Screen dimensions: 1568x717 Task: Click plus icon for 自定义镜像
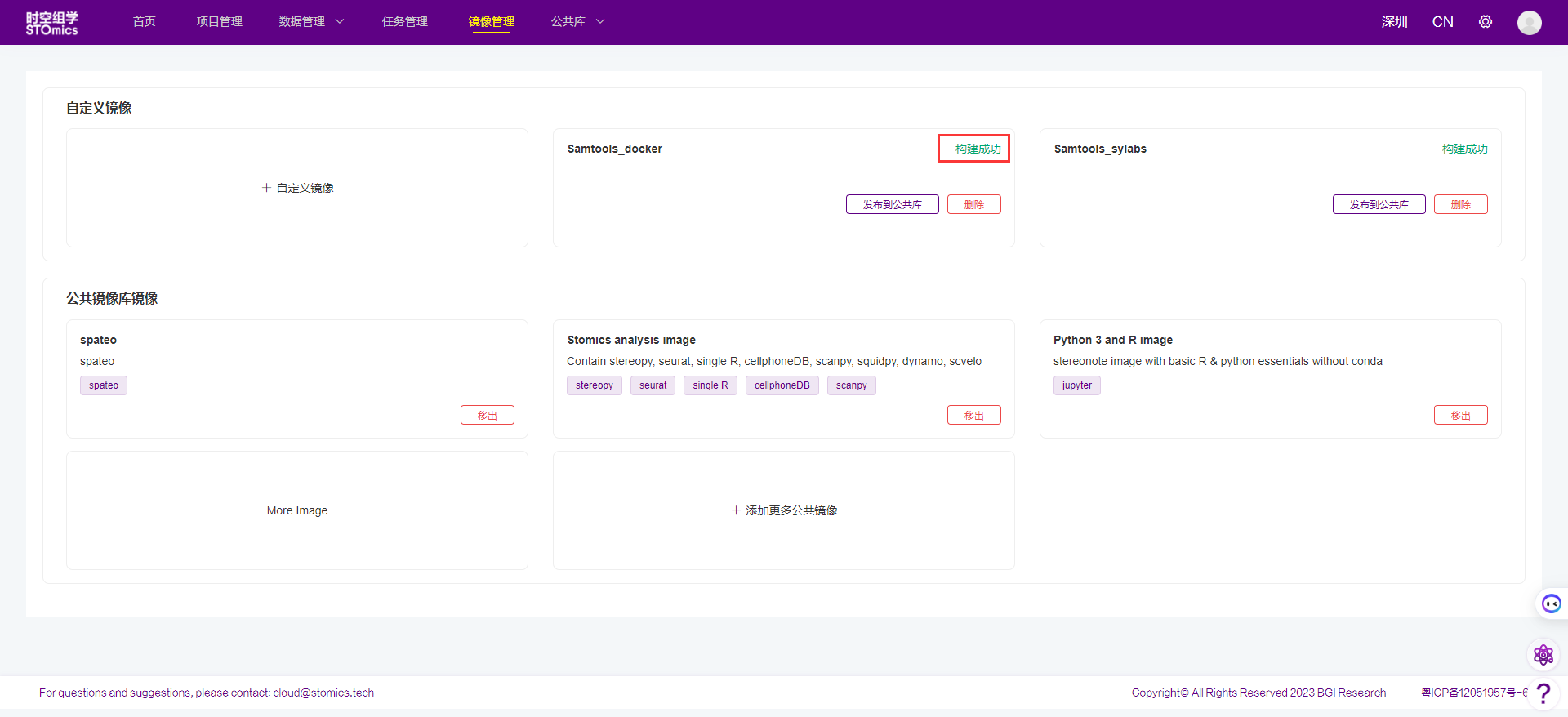pyautogui.click(x=266, y=188)
